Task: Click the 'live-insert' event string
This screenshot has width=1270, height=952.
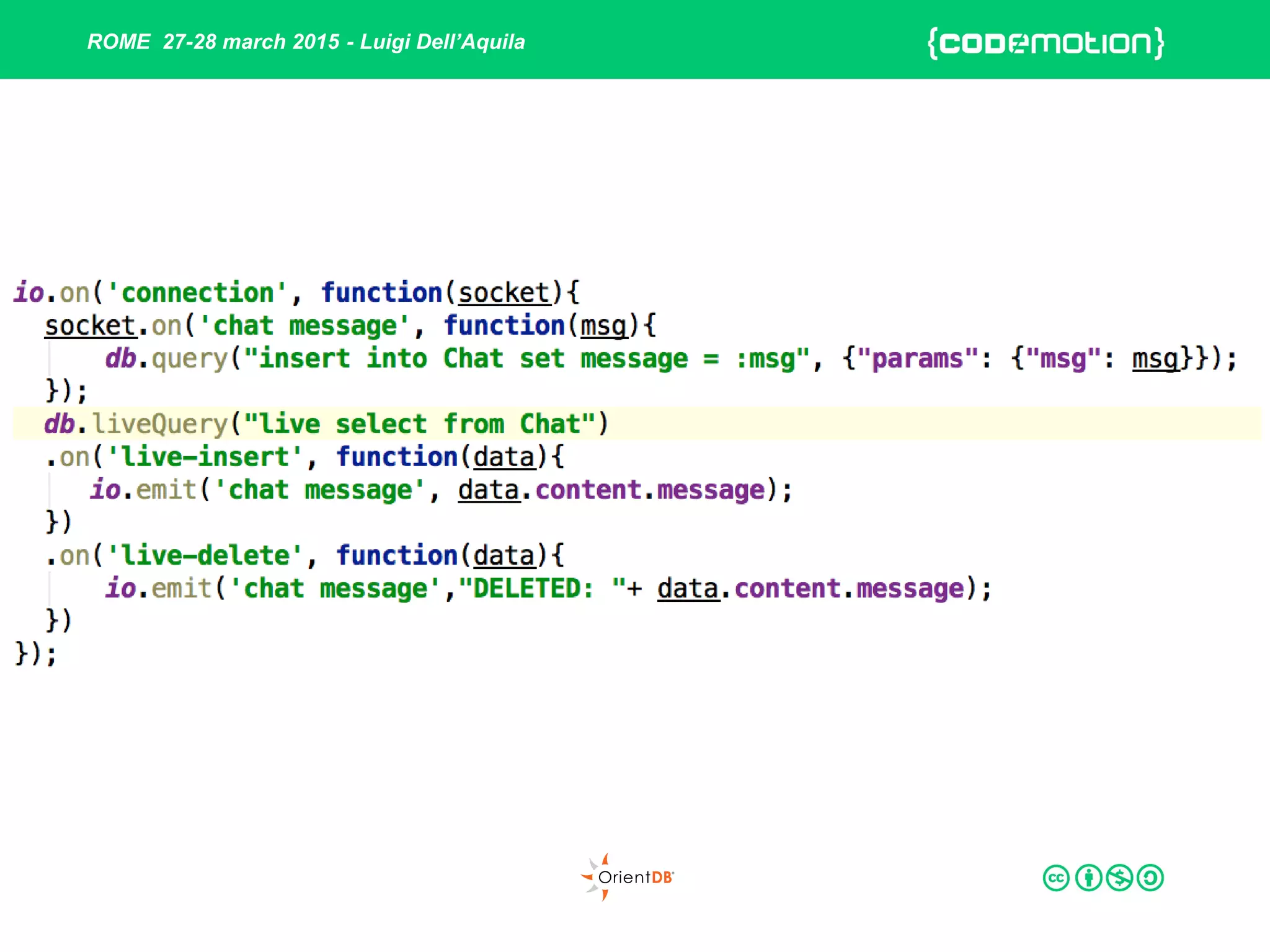Action: point(205,457)
